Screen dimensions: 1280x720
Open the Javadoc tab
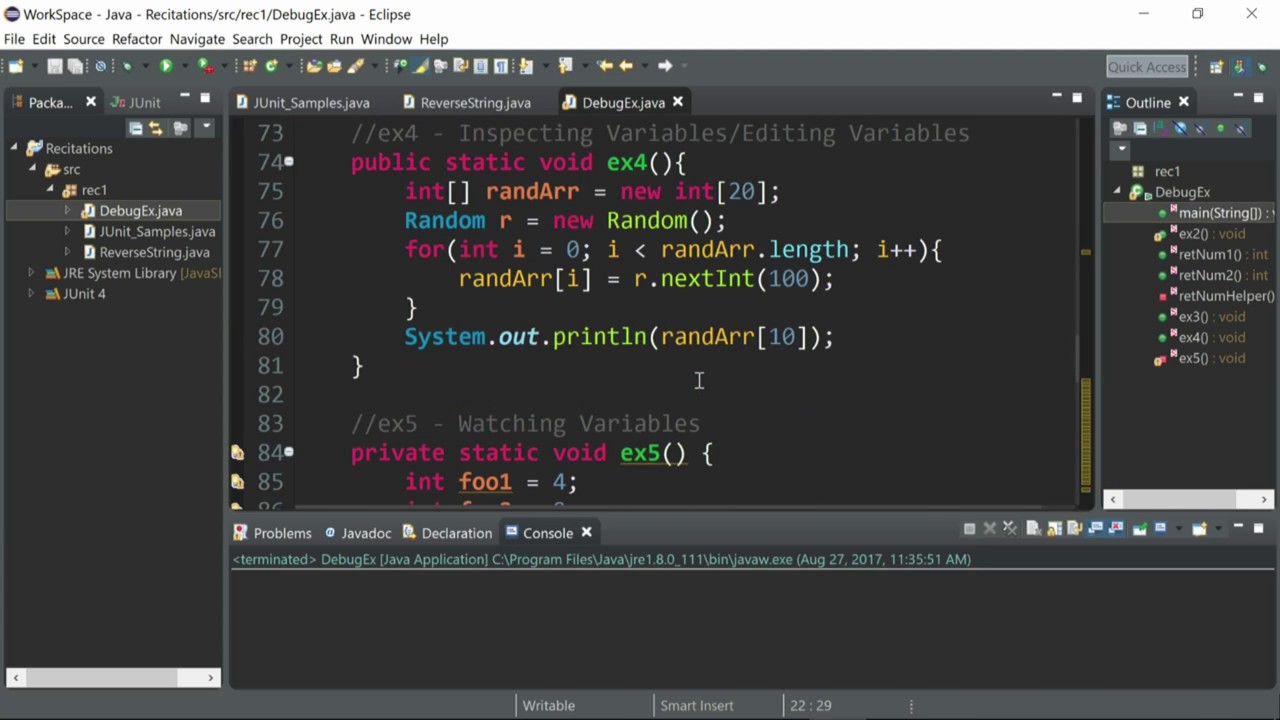pos(357,533)
